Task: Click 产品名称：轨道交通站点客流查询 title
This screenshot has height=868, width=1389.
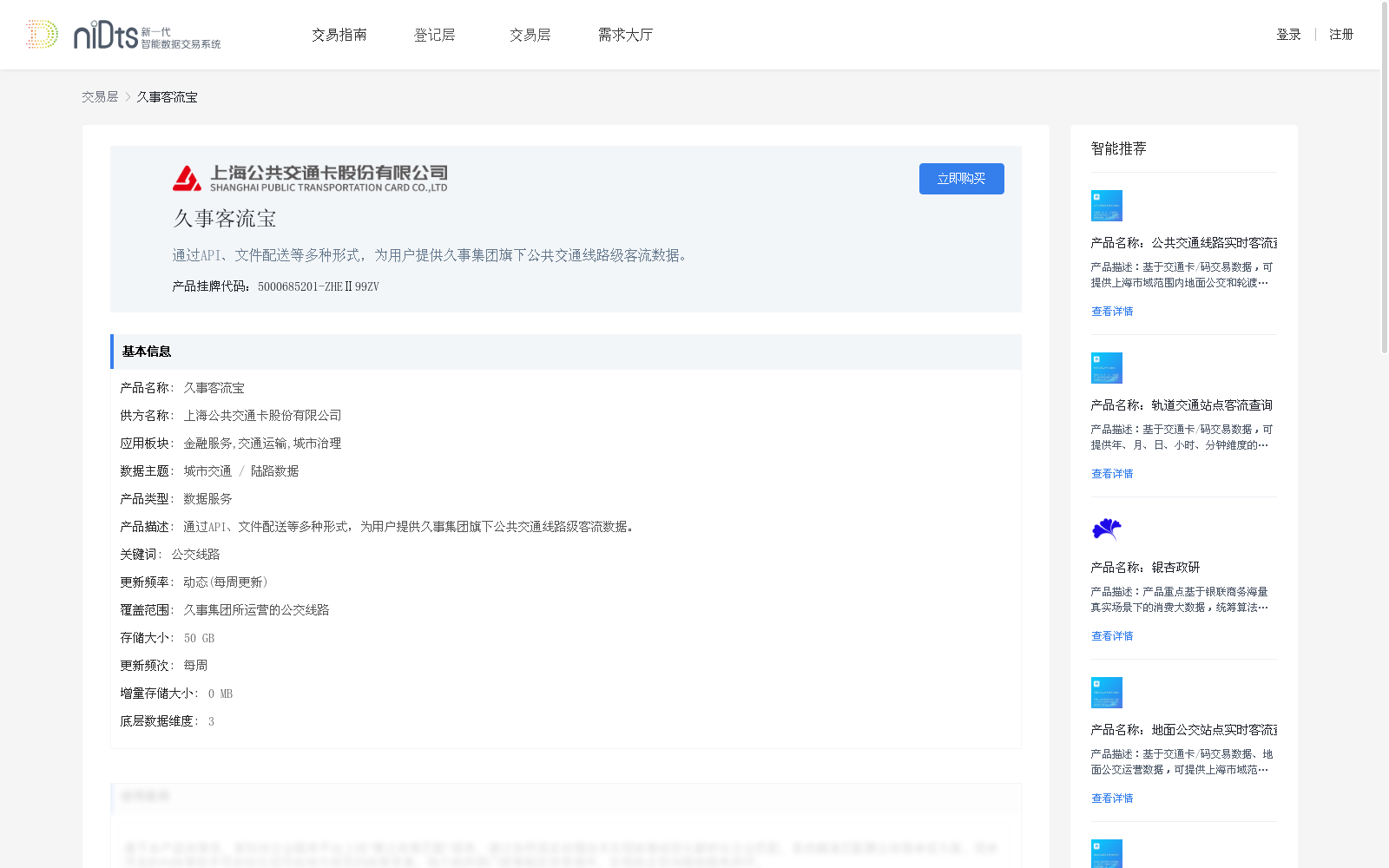Action: point(1182,405)
